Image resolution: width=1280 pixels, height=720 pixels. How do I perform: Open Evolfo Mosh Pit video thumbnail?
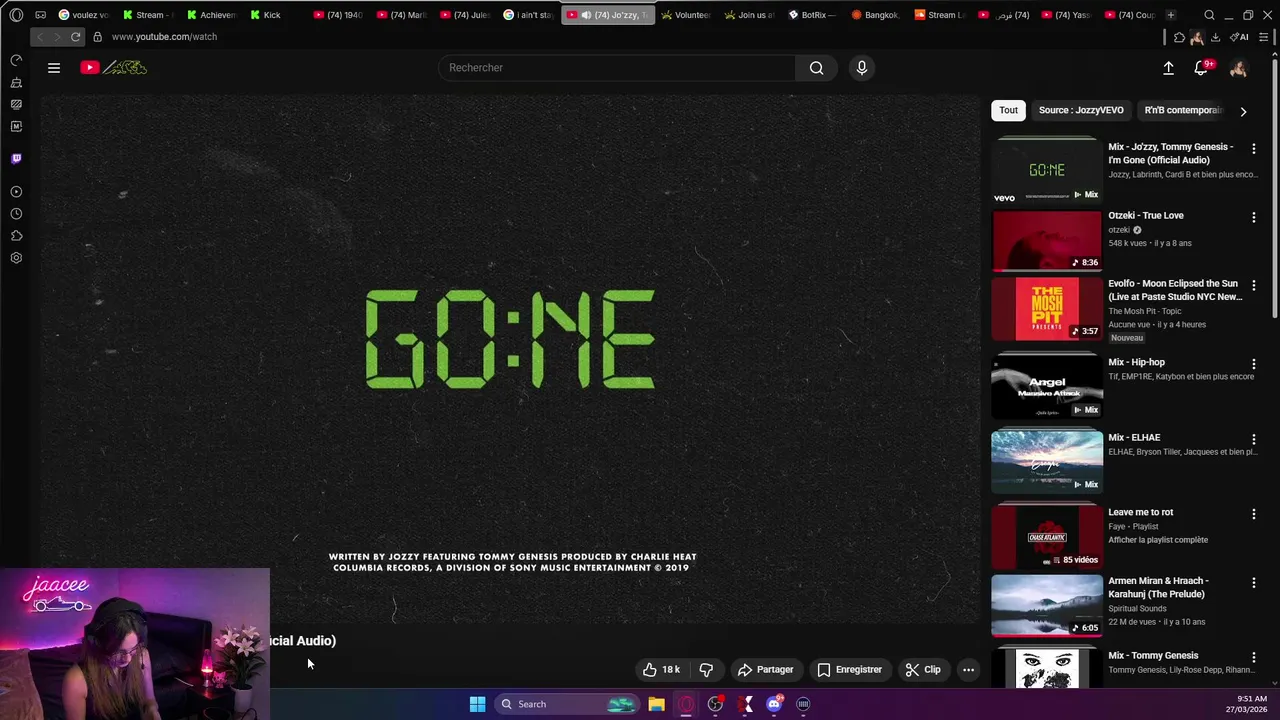pos(1047,309)
